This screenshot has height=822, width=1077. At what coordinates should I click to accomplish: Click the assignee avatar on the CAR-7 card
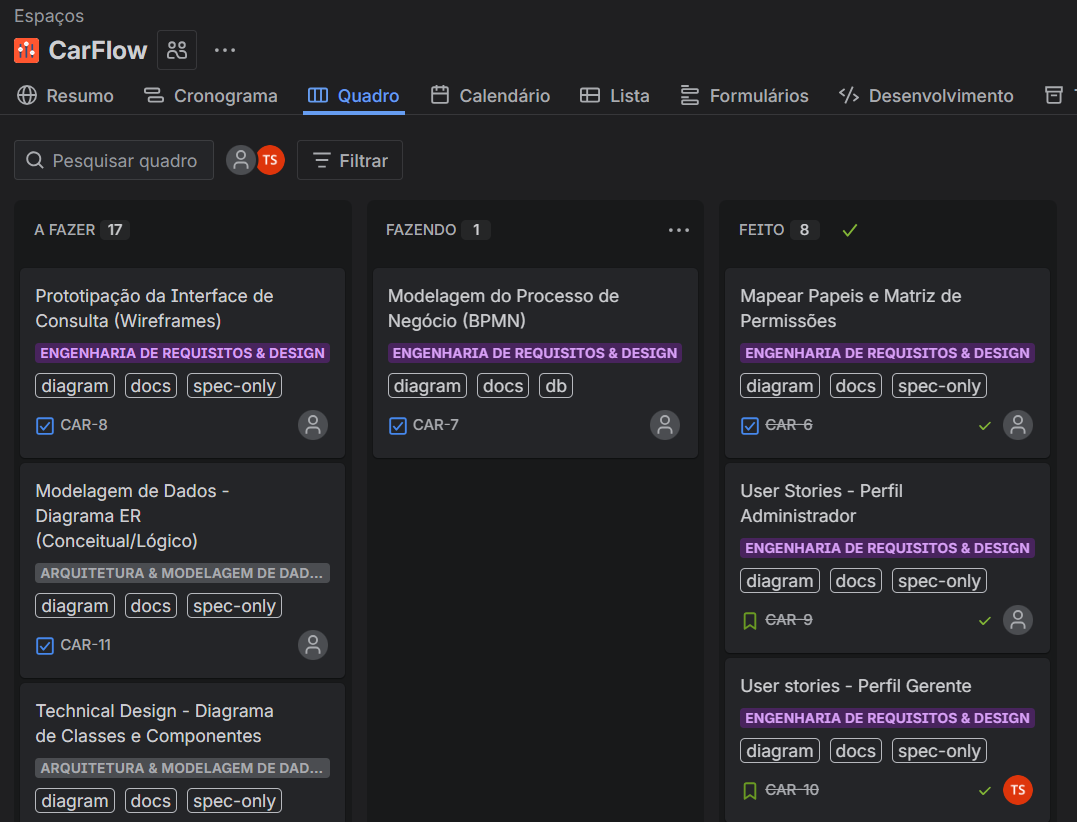665,425
